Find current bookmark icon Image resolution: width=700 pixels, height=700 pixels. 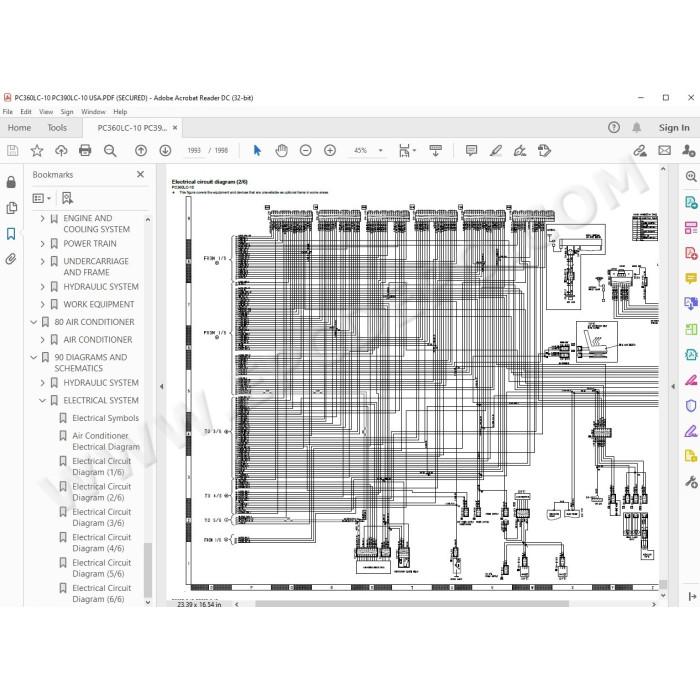click(x=67, y=198)
